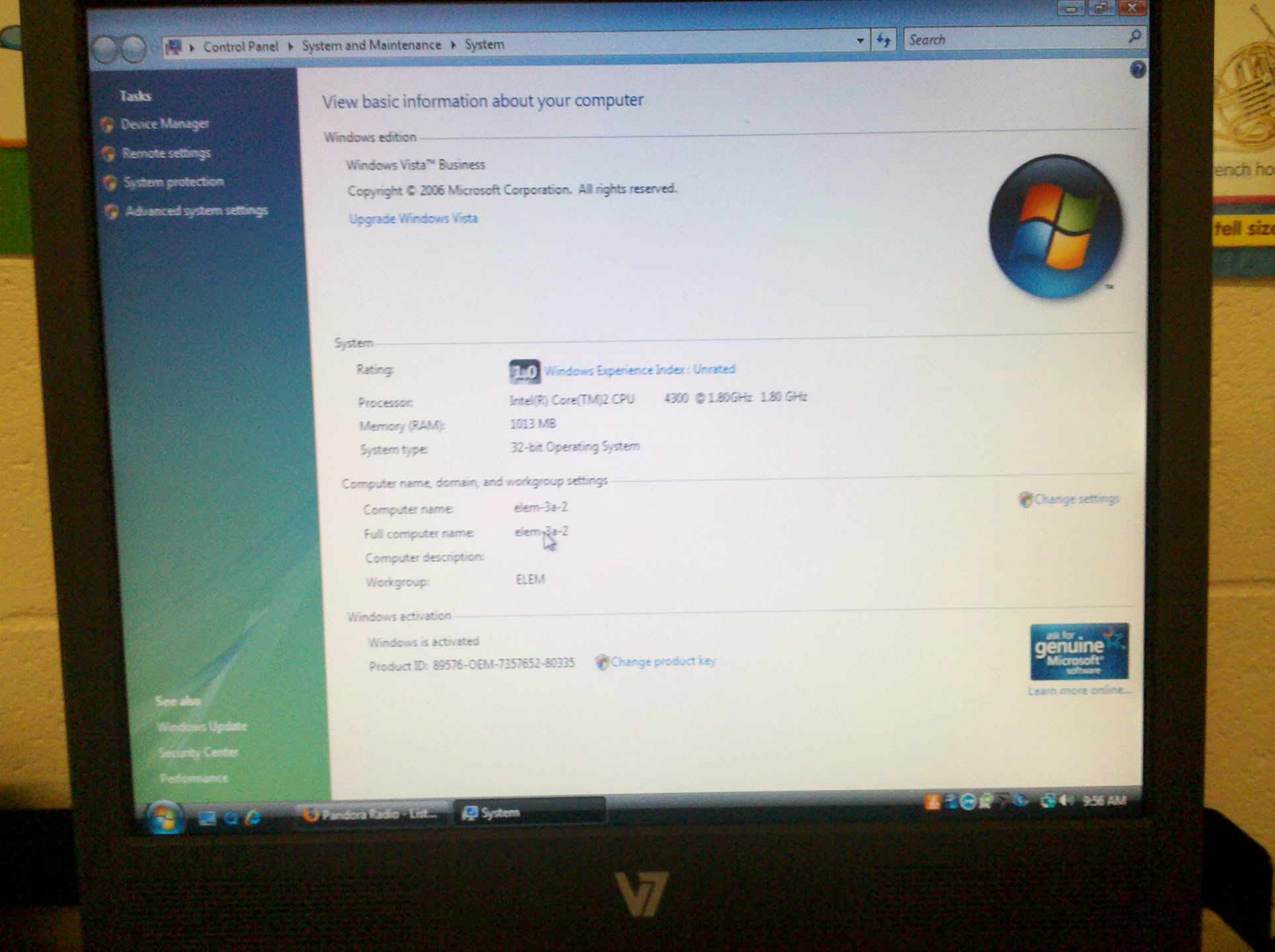Expand the address bar history dropdown
This screenshot has width=1275, height=952.
click(x=860, y=41)
